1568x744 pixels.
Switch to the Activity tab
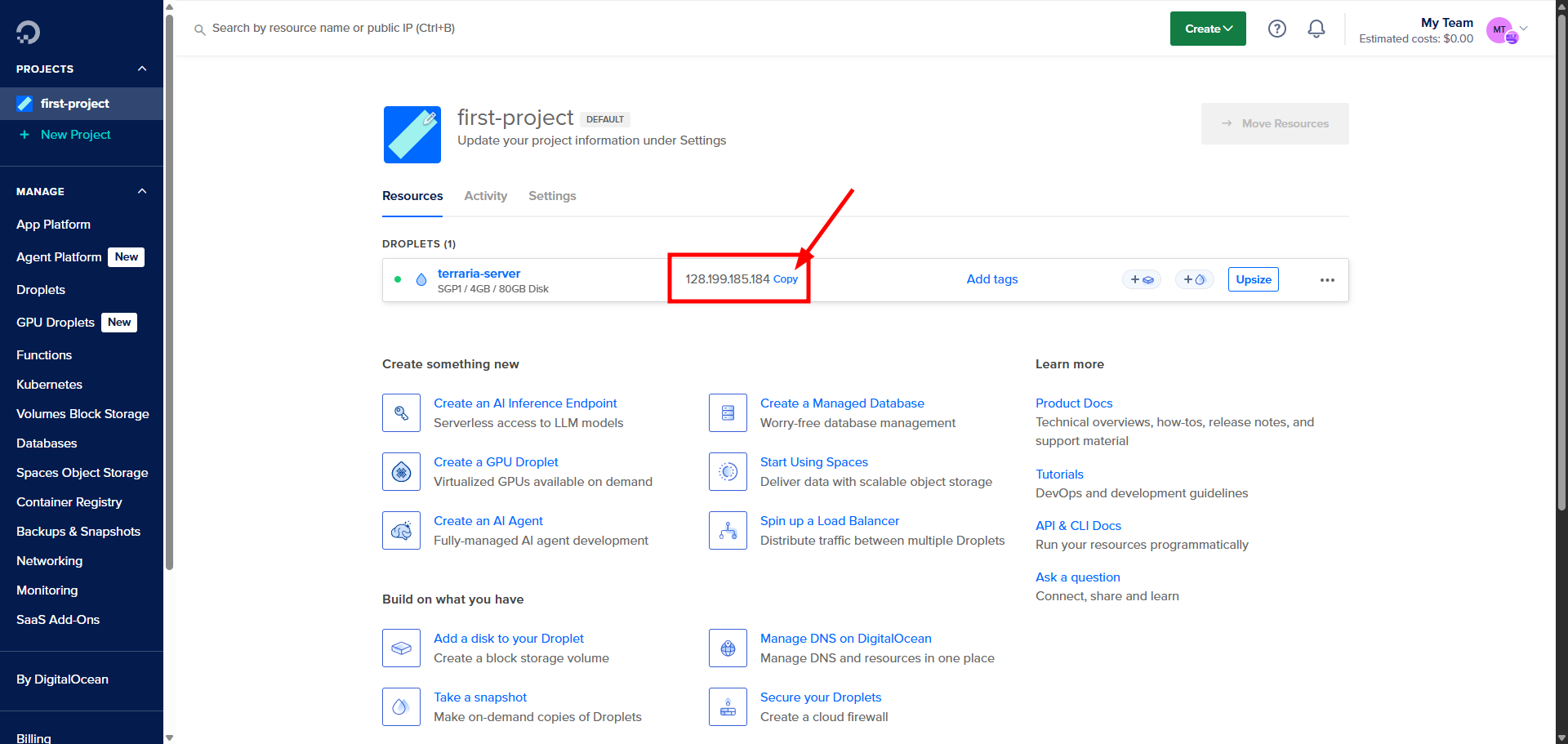(x=485, y=196)
